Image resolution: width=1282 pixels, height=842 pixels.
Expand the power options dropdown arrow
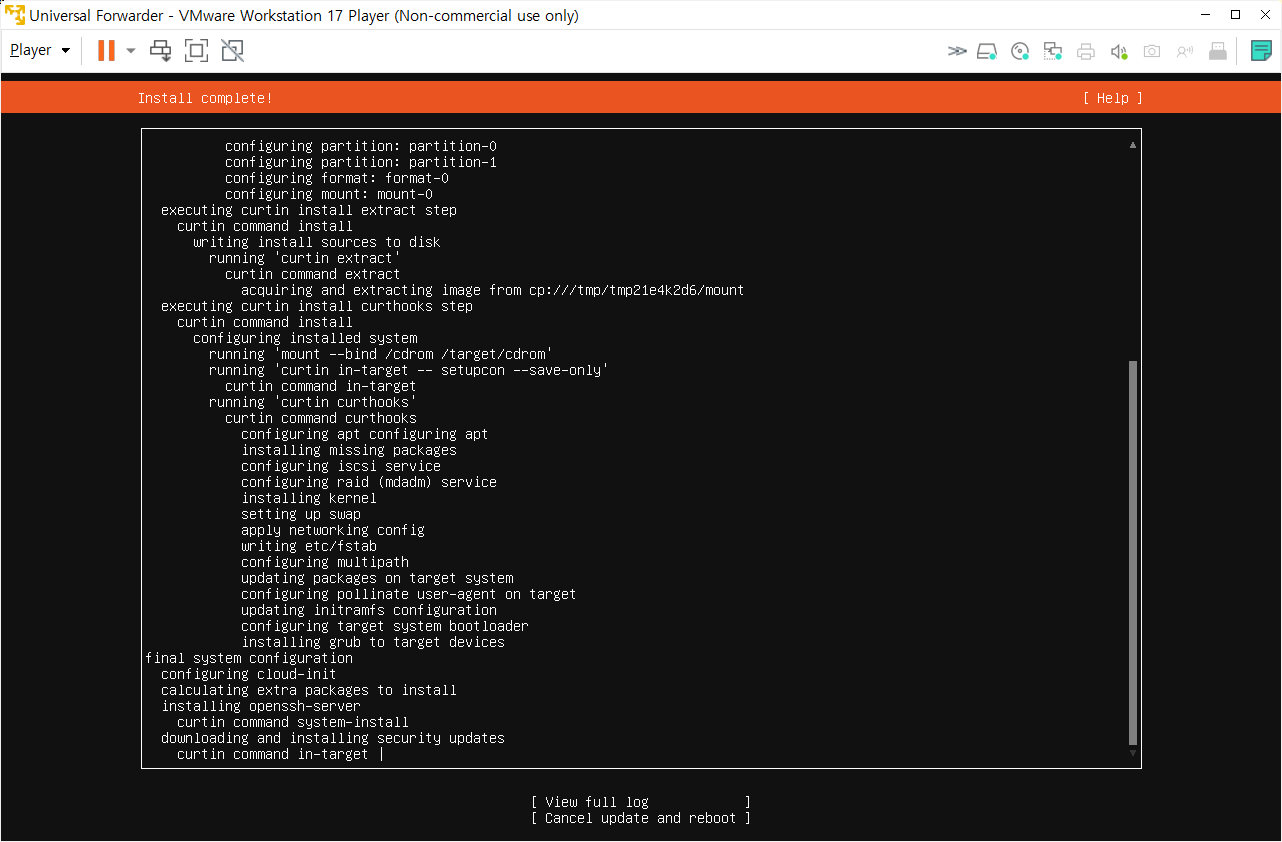131,50
